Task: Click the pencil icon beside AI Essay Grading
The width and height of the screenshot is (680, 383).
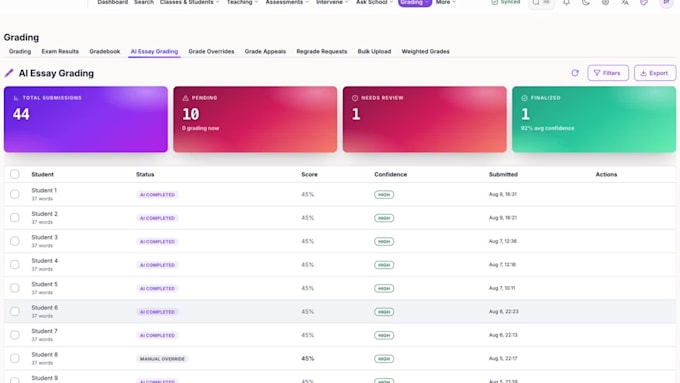Action: pos(9,73)
